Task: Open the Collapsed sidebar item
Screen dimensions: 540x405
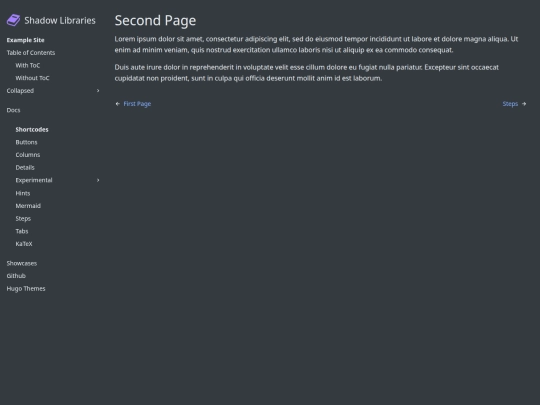Action: tap(20, 91)
